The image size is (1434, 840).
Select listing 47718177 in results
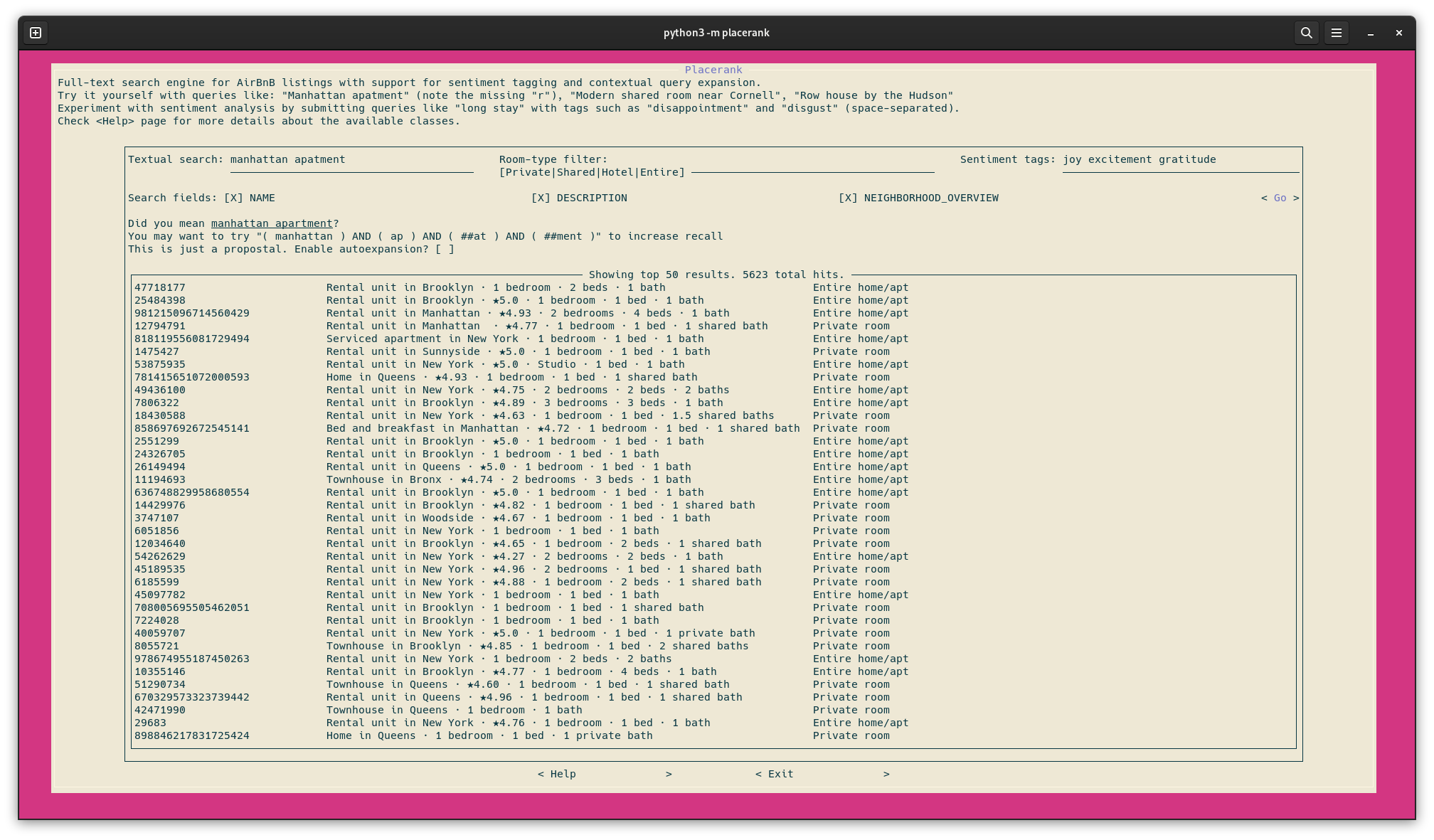pos(159,287)
